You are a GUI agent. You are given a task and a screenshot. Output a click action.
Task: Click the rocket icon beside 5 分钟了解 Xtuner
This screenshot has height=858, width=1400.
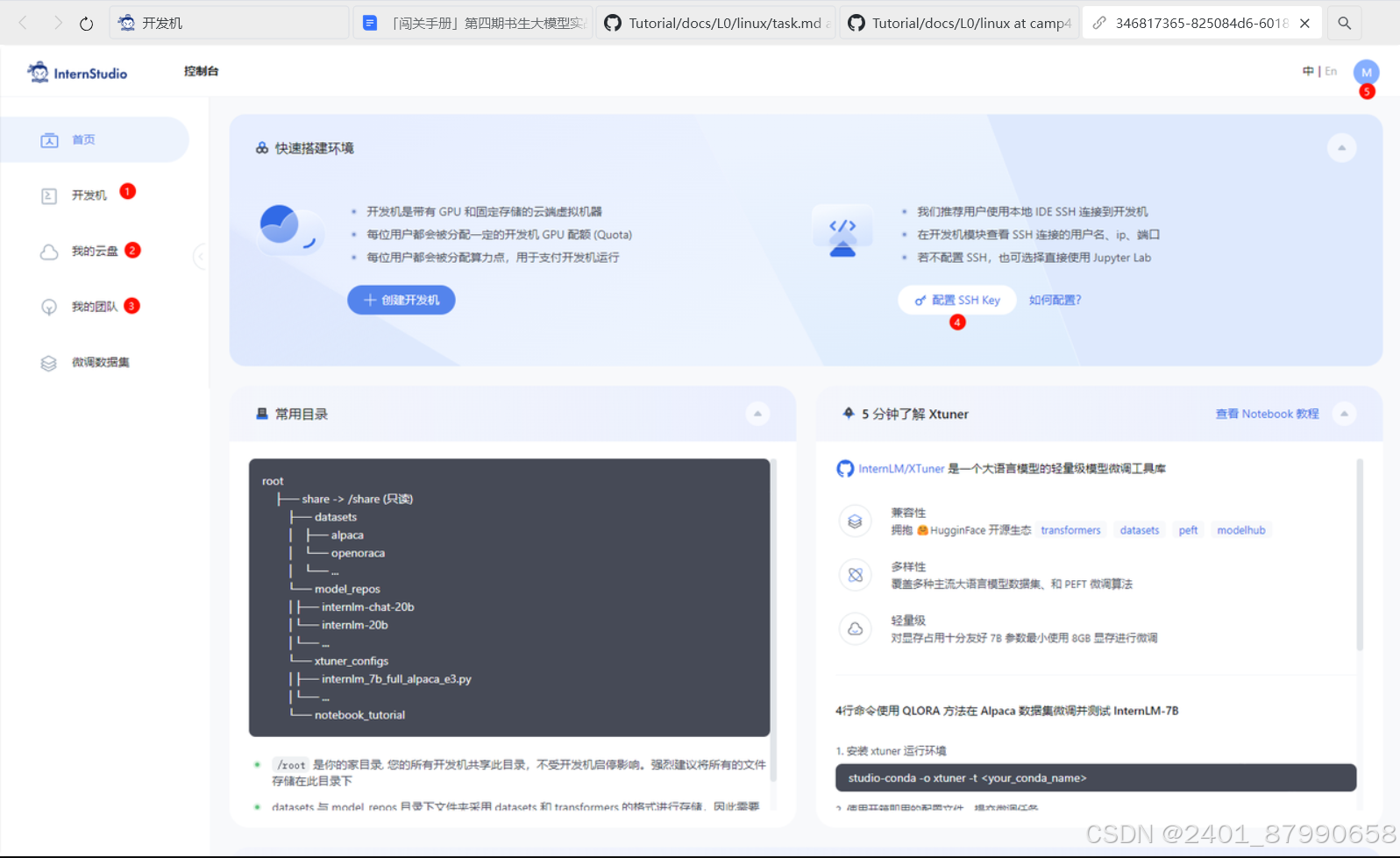tap(848, 413)
